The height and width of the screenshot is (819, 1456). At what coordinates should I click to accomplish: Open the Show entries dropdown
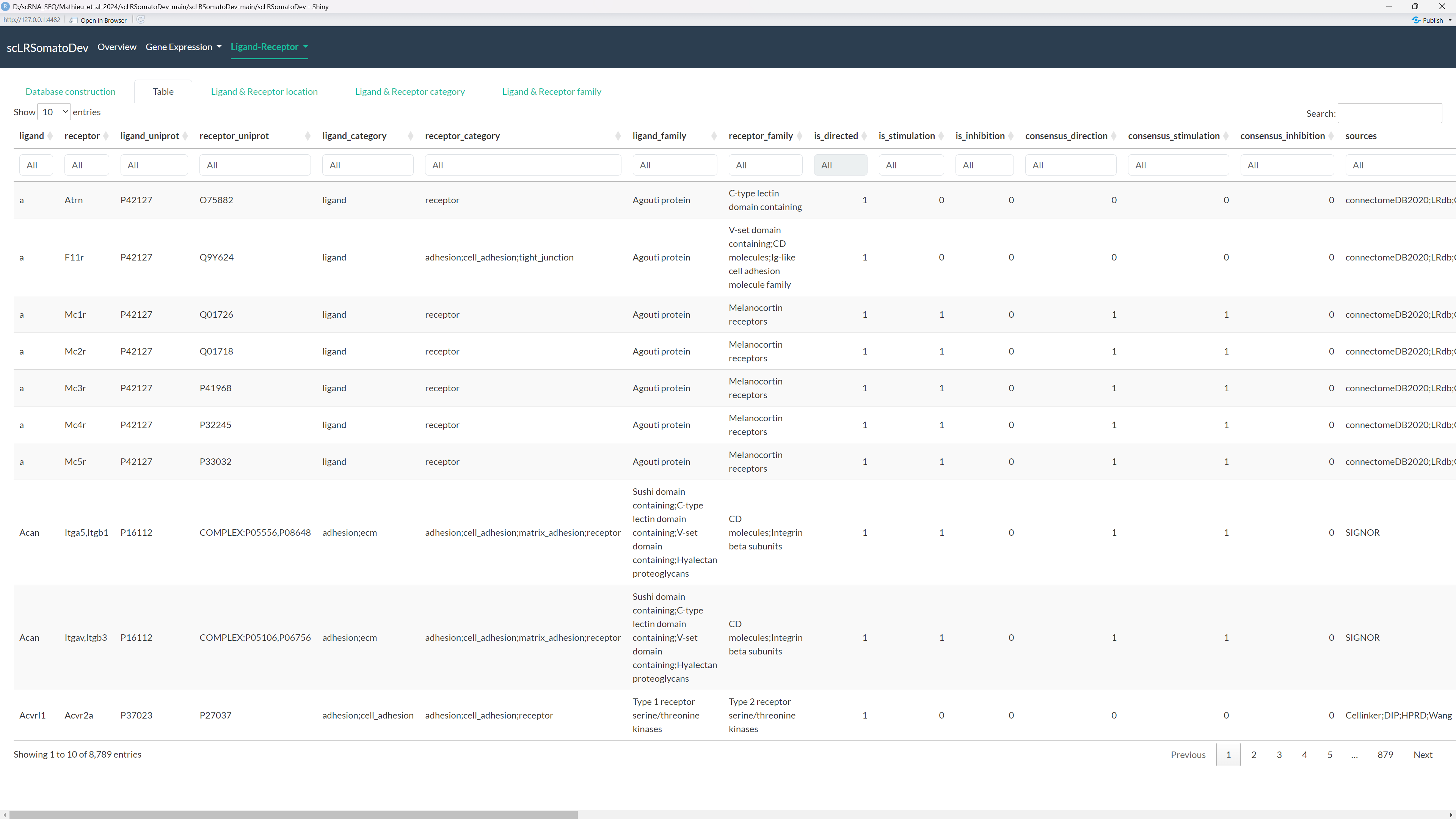pos(54,111)
